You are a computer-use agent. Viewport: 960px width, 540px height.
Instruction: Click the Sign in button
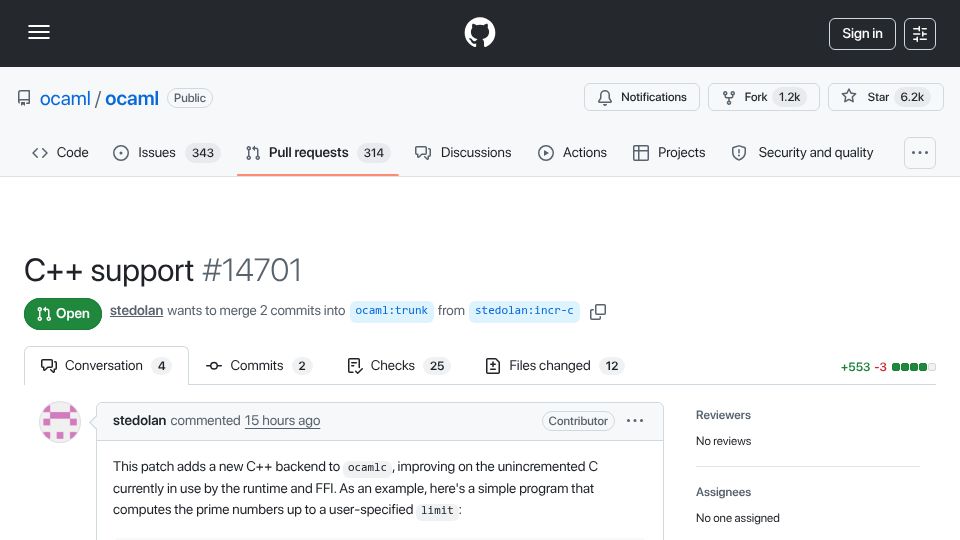(x=862, y=34)
